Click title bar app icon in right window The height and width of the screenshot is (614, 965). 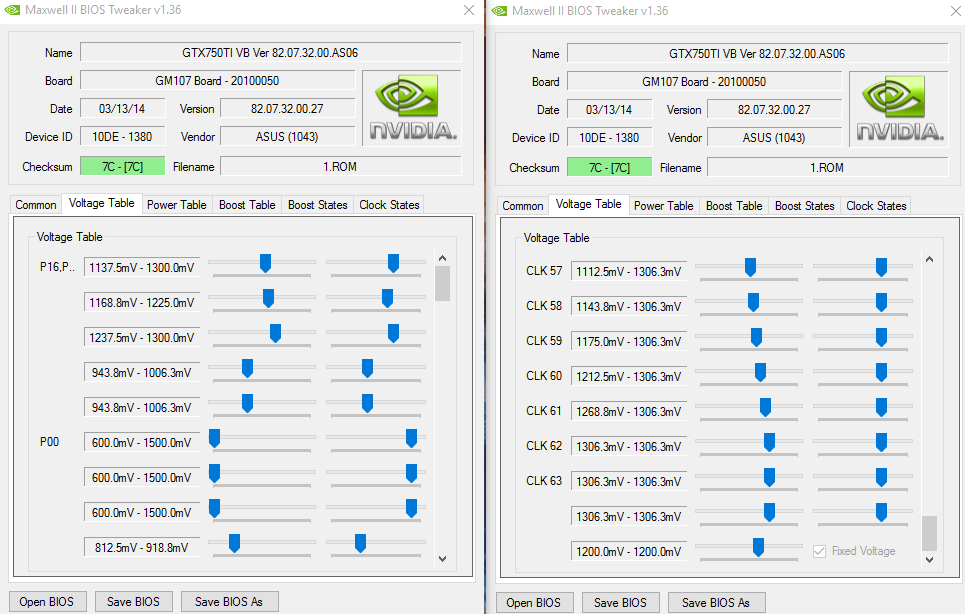499,10
